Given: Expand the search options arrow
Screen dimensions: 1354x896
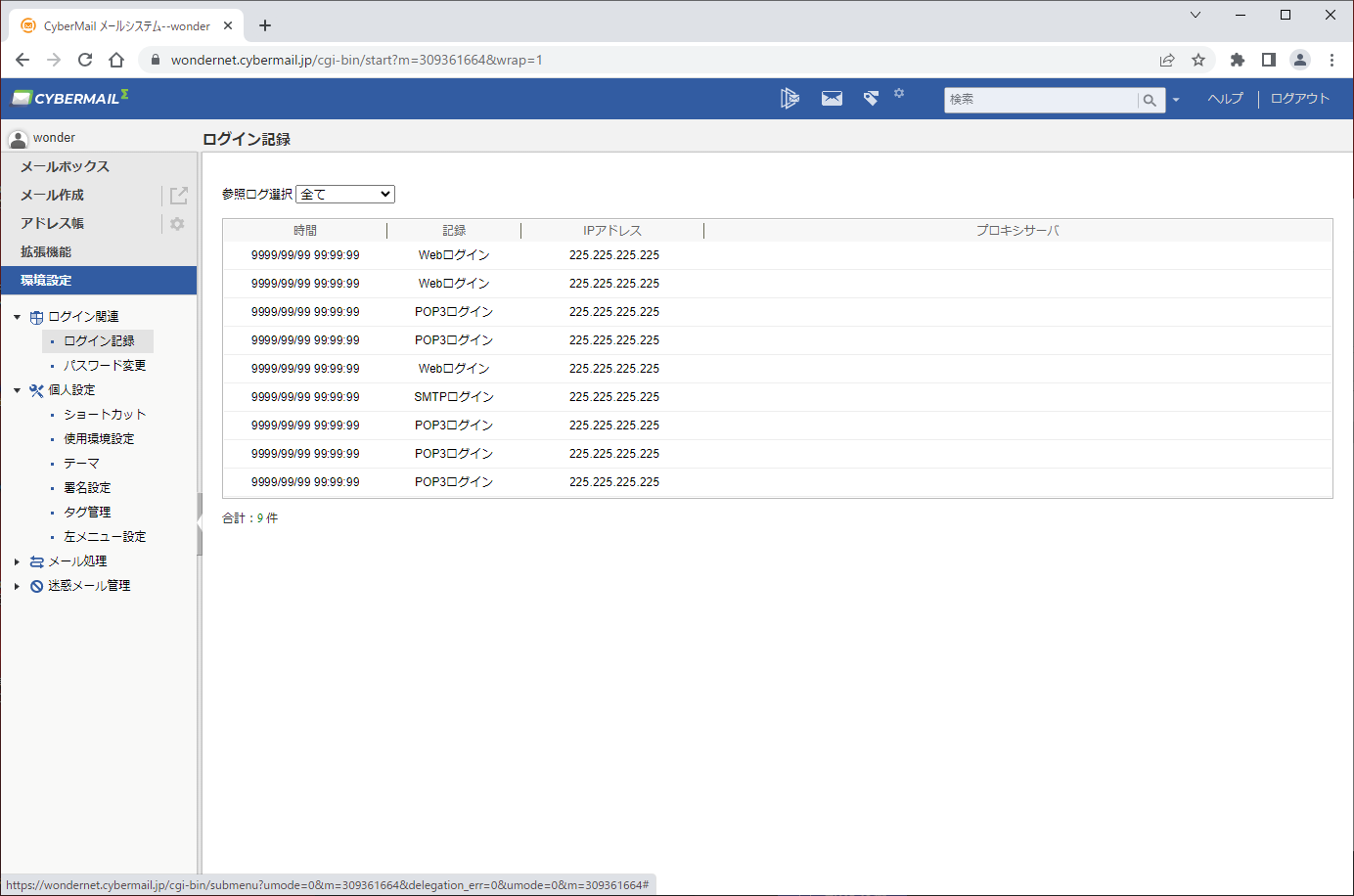Looking at the screenshot, I should [1176, 100].
